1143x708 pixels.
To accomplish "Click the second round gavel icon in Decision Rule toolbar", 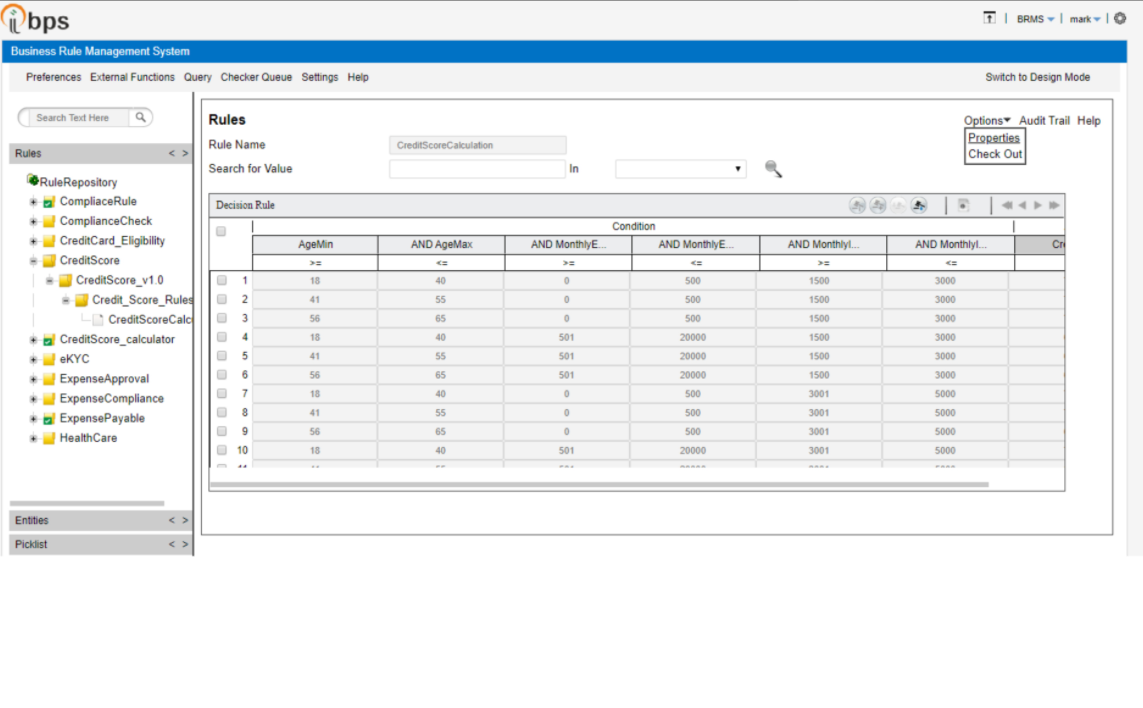I will point(878,206).
